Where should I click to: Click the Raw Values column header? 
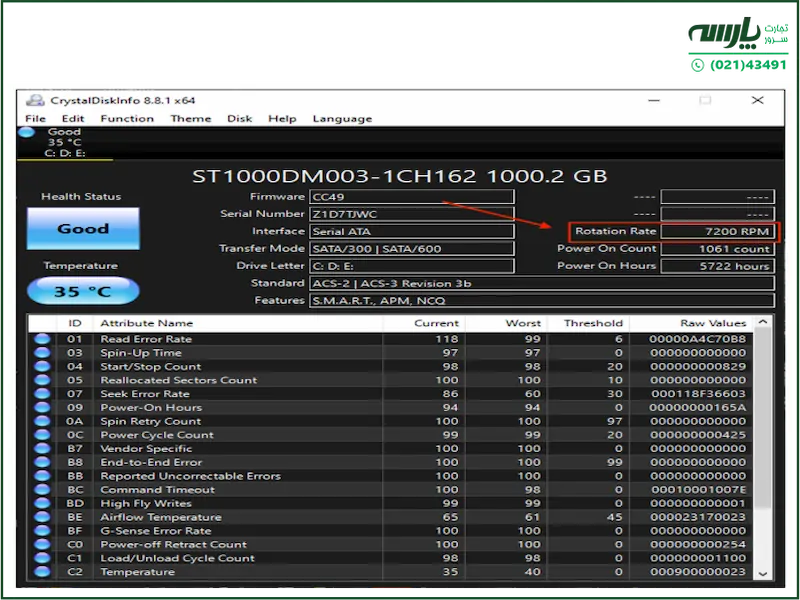pyautogui.click(x=691, y=323)
